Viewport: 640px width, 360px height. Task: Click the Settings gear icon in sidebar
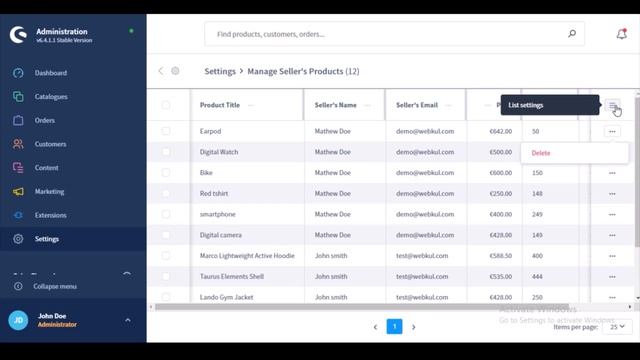[18, 239]
